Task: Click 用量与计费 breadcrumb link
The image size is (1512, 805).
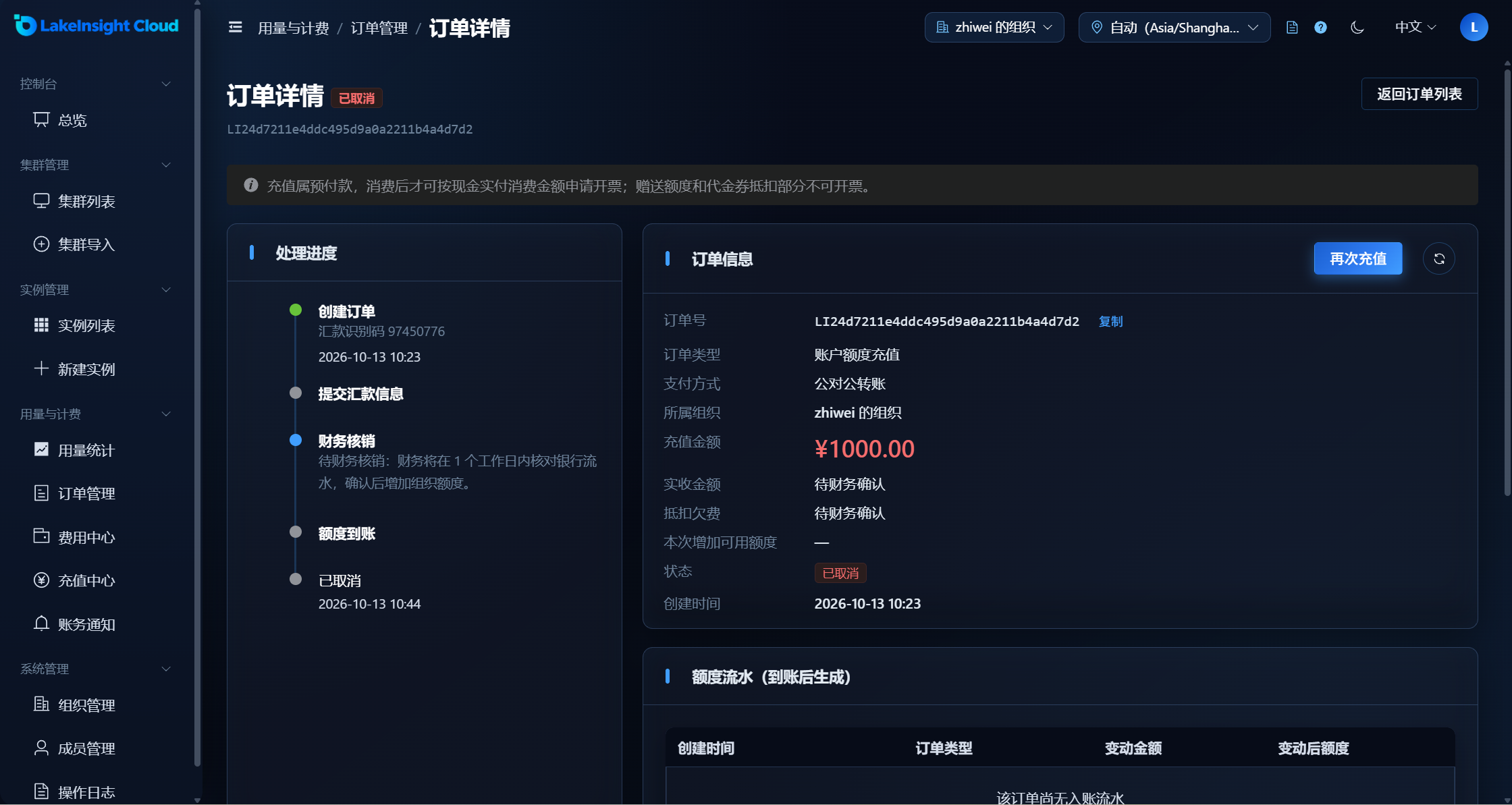Action: tap(293, 28)
